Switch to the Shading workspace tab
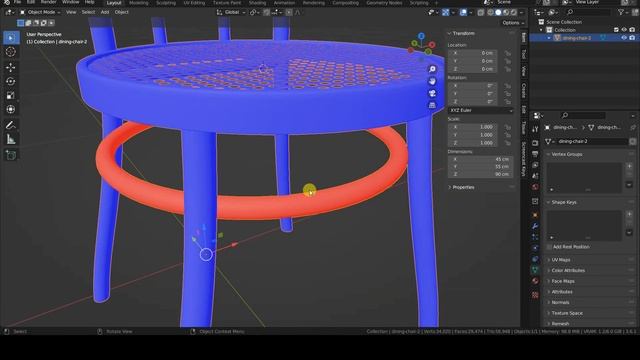The image size is (640, 360). (257, 3)
